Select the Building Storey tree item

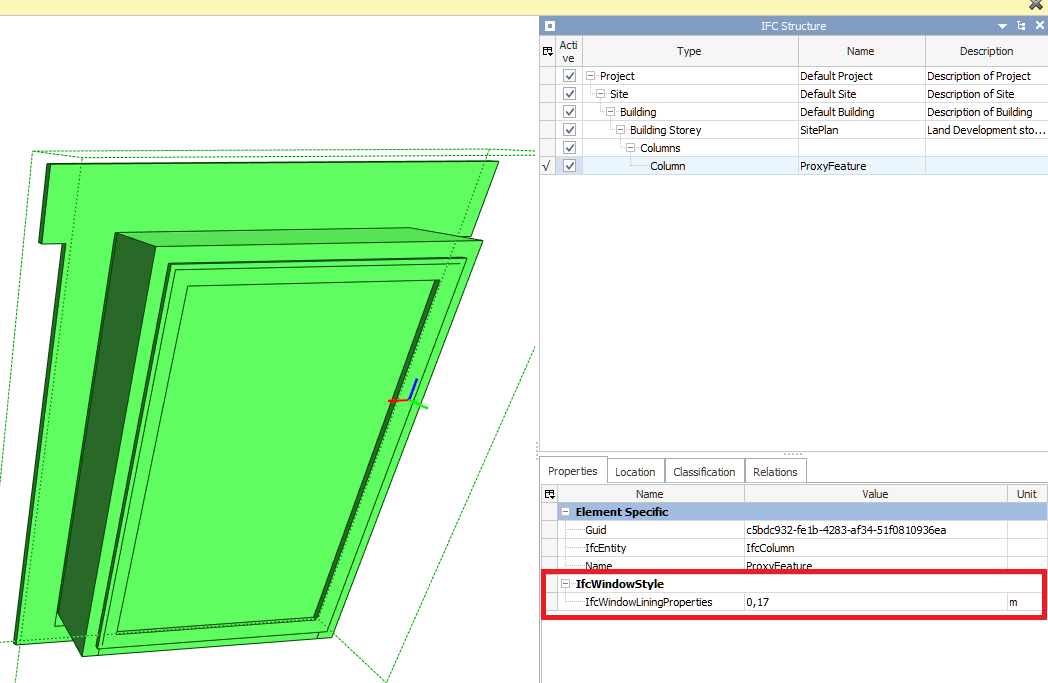[x=666, y=130]
